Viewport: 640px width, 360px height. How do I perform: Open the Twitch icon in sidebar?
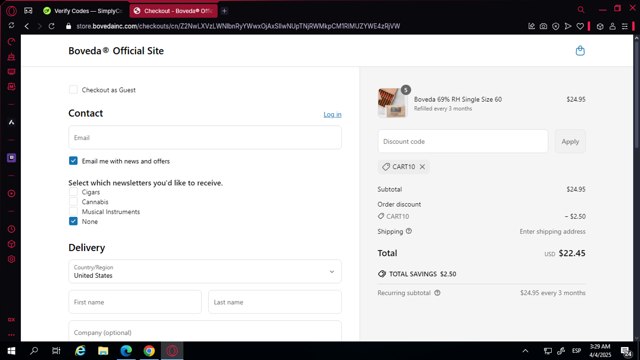tap(11, 72)
